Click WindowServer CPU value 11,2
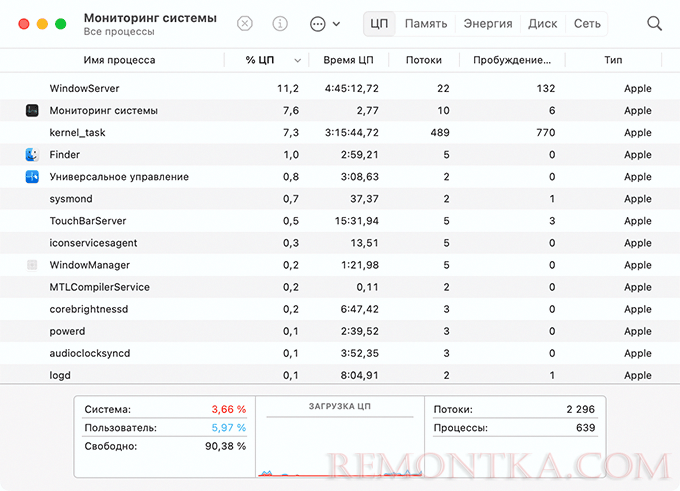The width and height of the screenshot is (680, 491). [x=288, y=88]
